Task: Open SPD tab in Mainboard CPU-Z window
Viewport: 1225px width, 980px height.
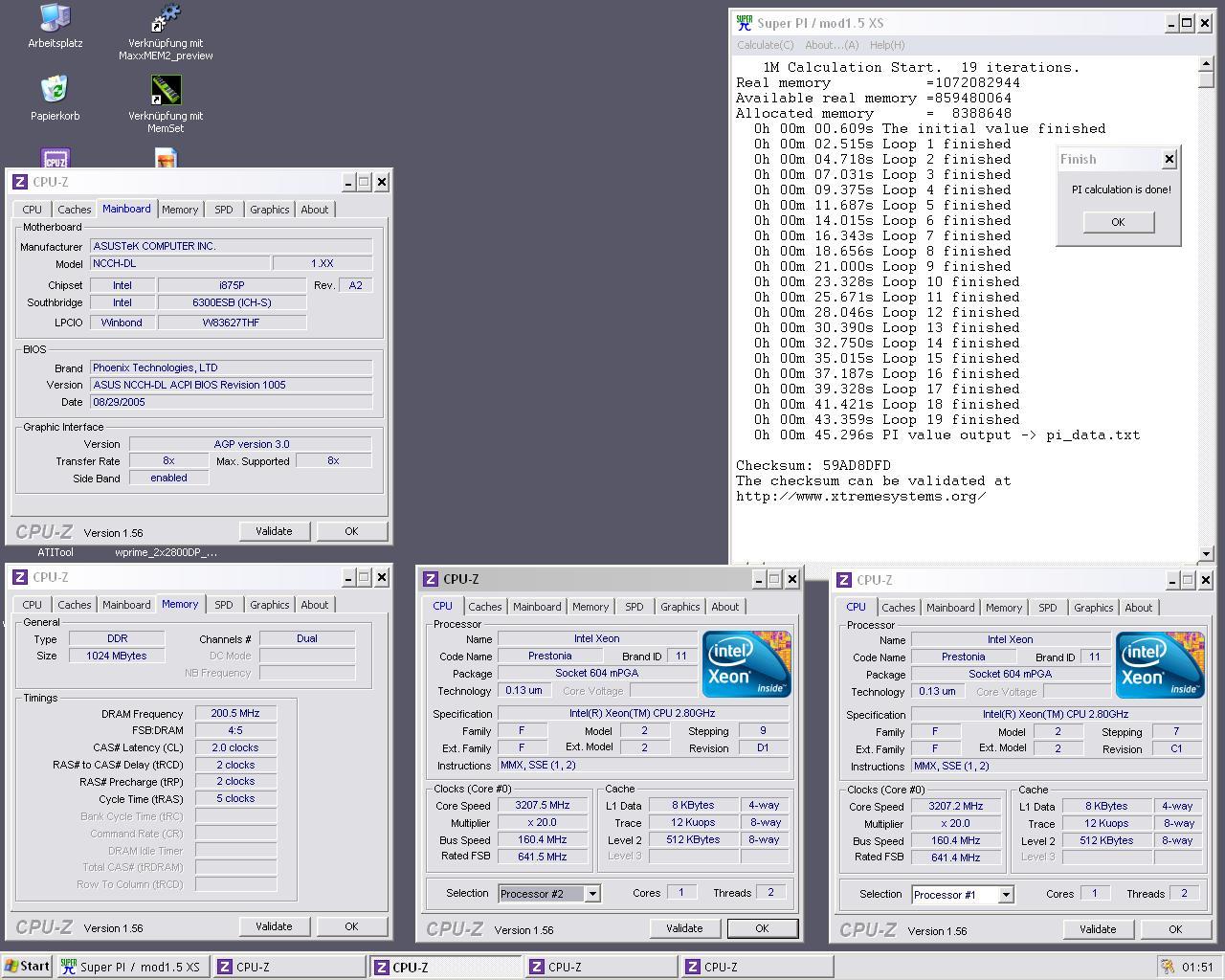Action: pyautogui.click(x=223, y=210)
